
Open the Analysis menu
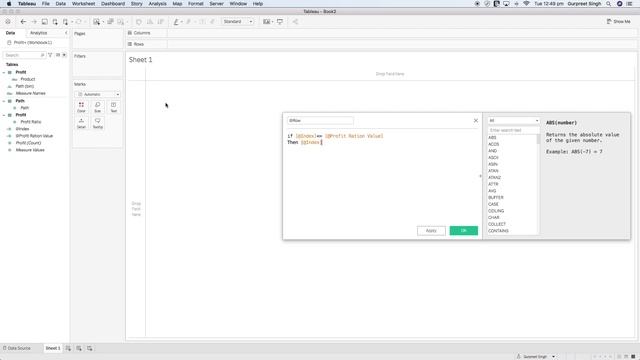(157, 4)
